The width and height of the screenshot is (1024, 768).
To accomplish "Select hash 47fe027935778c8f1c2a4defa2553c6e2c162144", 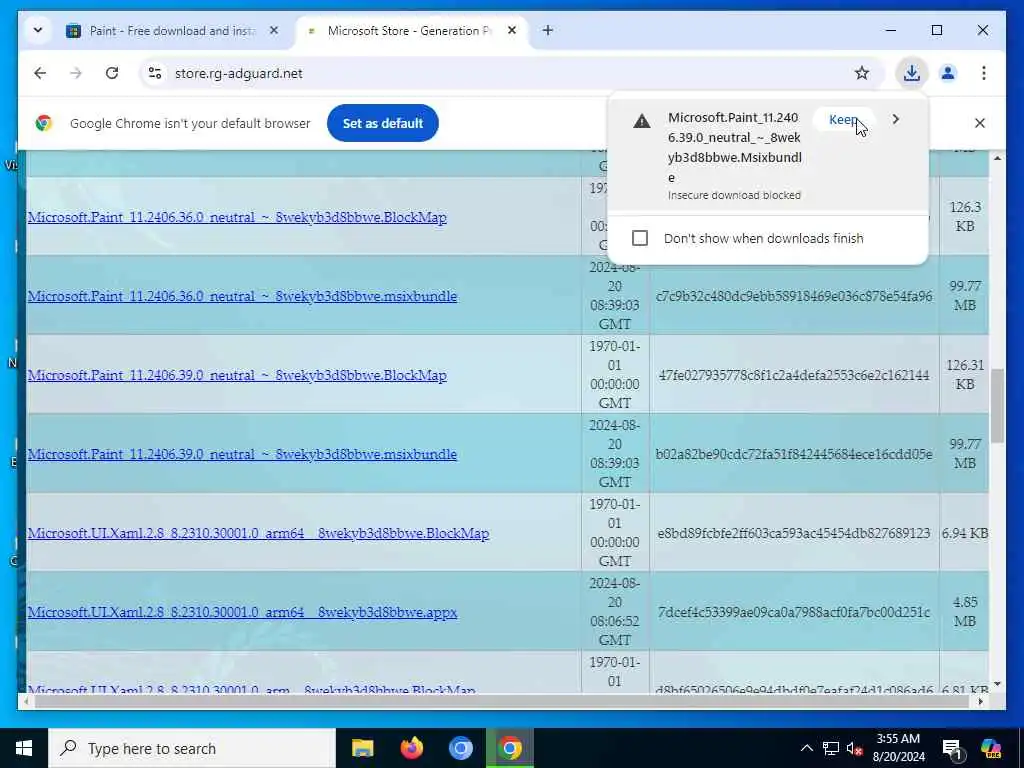I will [794, 376].
